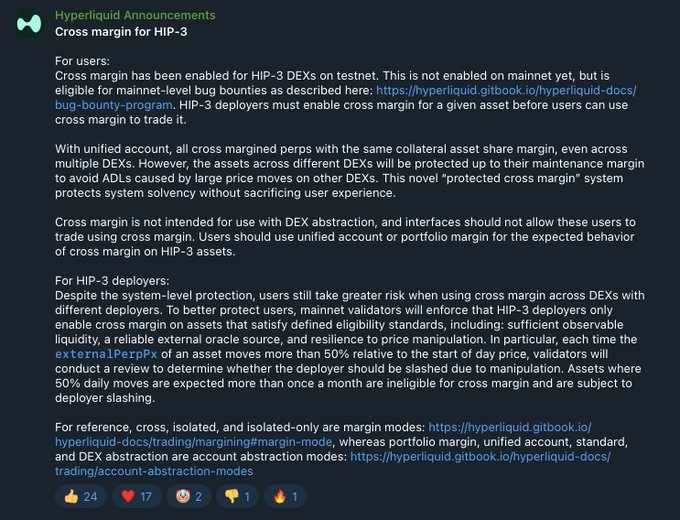This screenshot has width=680, height=520.
Task: Click the 'Cross margin for HIP-3' title
Action: pos(120,31)
